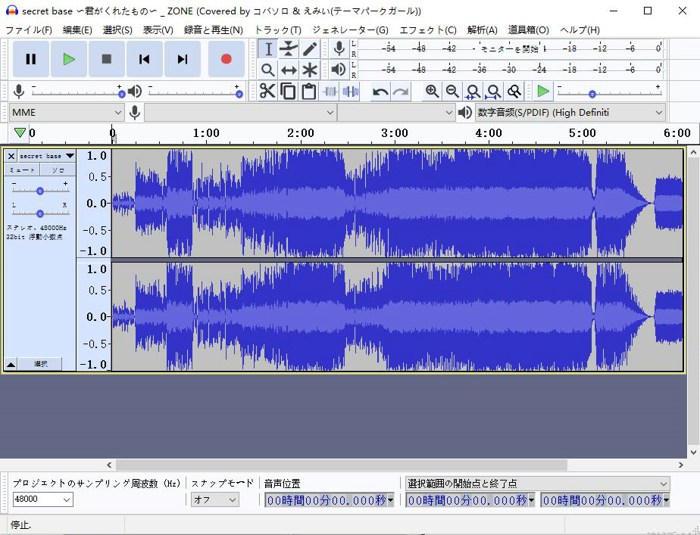Image resolution: width=700 pixels, height=535 pixels.
Task: Fit selection to window width
Action: [x=473, y=91]
